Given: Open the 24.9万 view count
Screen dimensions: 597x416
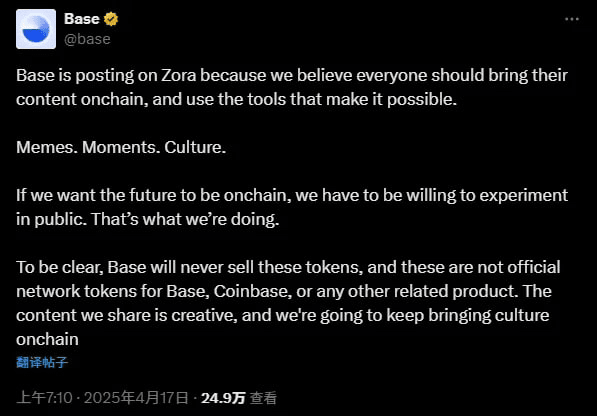Looking at the screenshot, I should pos(223,398).
